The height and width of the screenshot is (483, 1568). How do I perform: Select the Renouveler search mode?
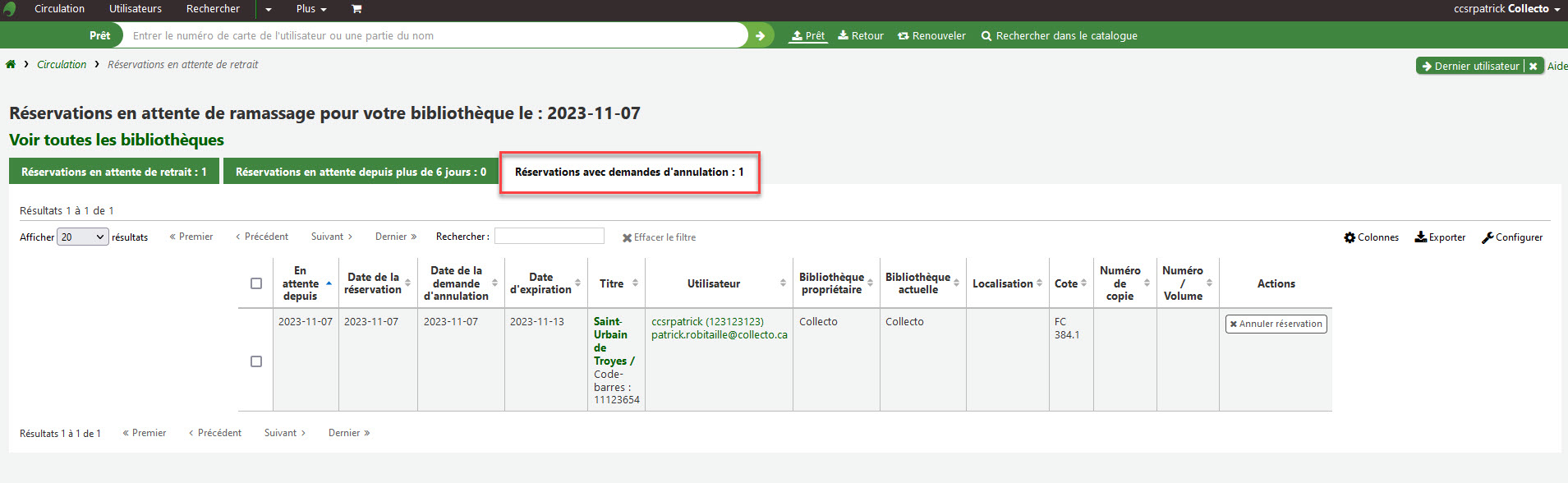tap(931, 35)
